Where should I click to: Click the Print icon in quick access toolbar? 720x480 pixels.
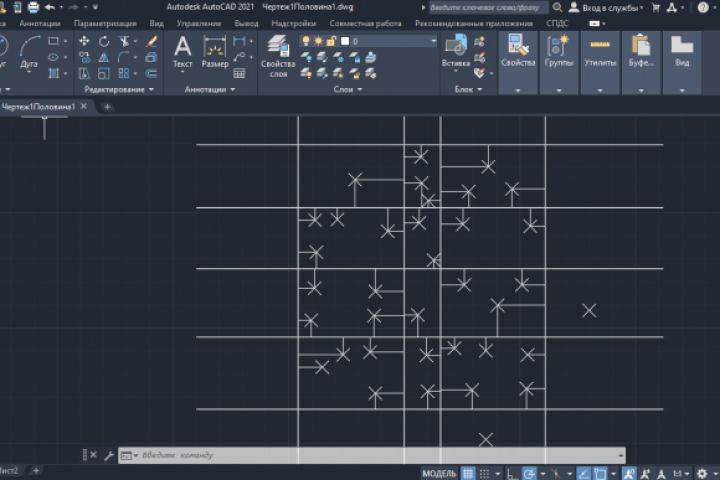click(33, 7)
